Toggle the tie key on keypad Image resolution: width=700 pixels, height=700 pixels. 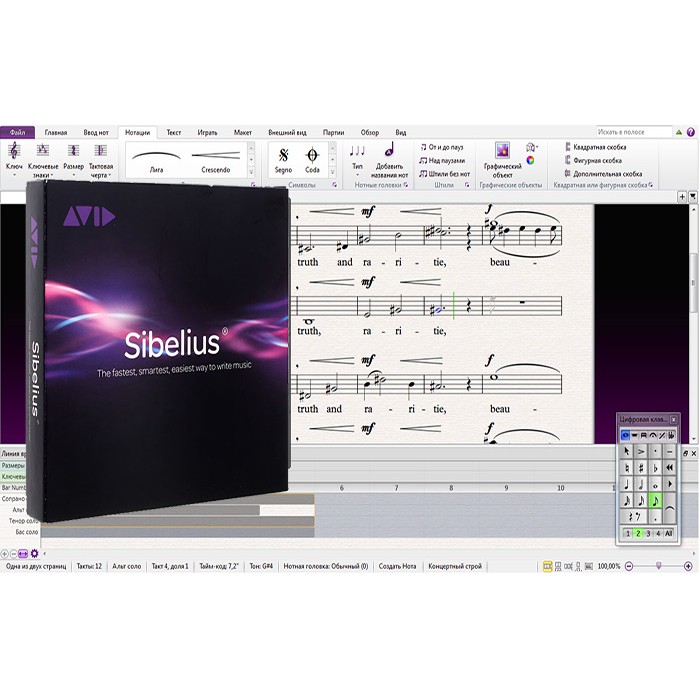669,508
